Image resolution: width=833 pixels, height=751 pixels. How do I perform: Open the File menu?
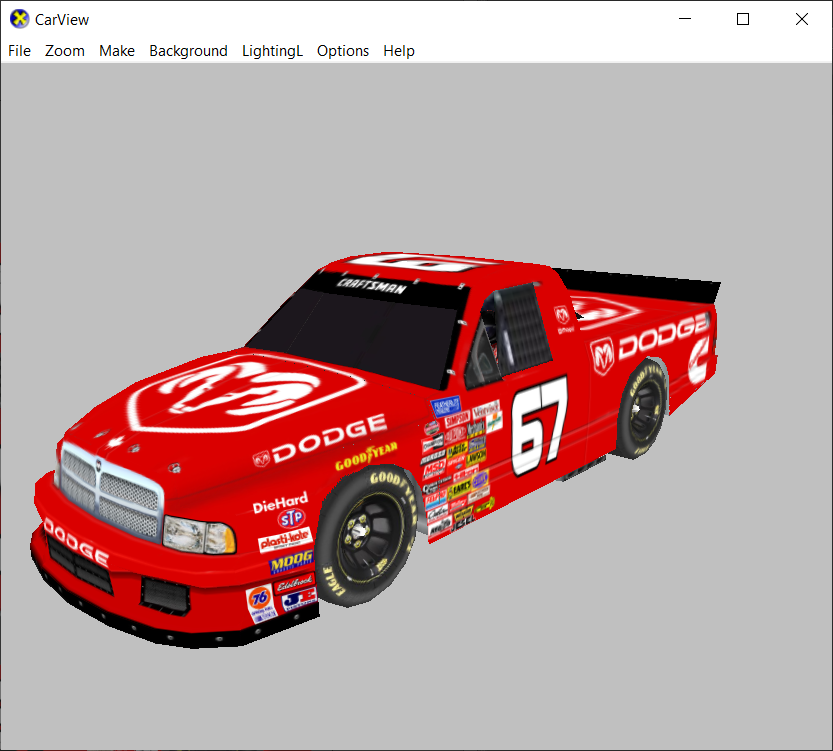click(x=19, y=51)
